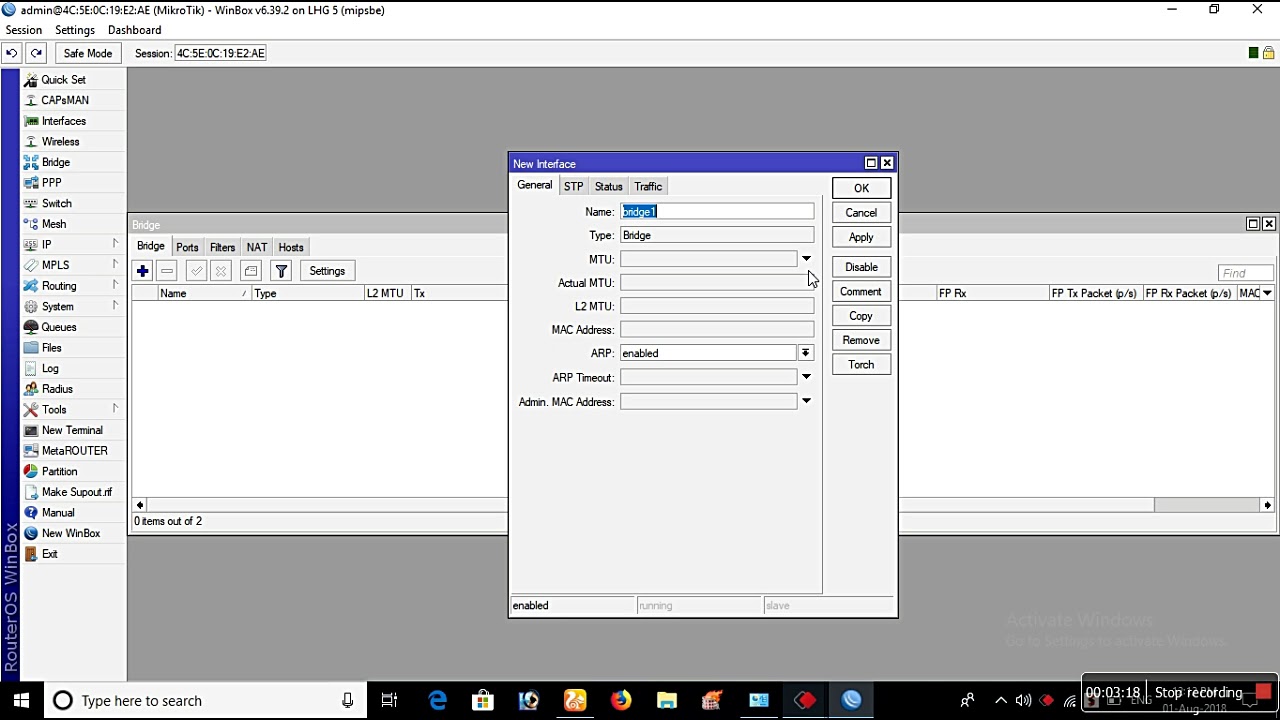This screenshot has height=720, width=1280.
Task: Click the Disable button
Action: (861, 267)
